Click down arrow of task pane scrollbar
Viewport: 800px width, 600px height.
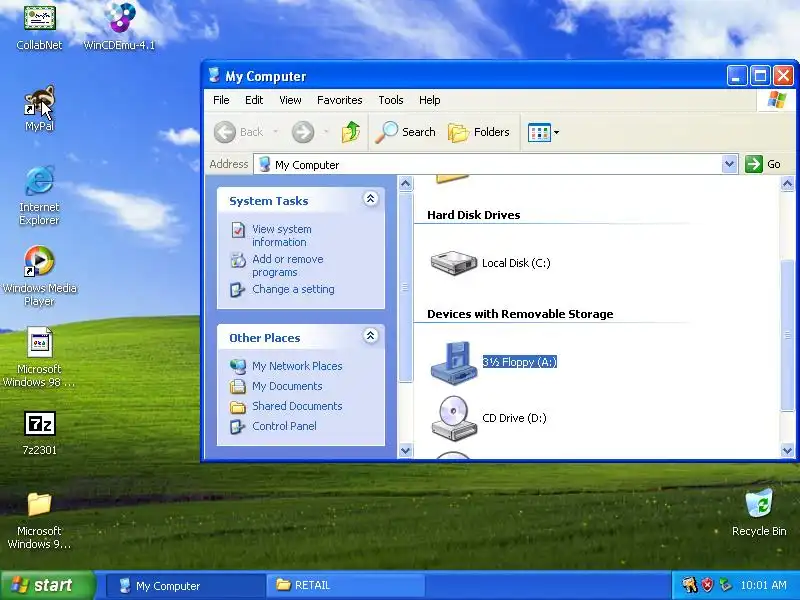(x=406, y=451)
